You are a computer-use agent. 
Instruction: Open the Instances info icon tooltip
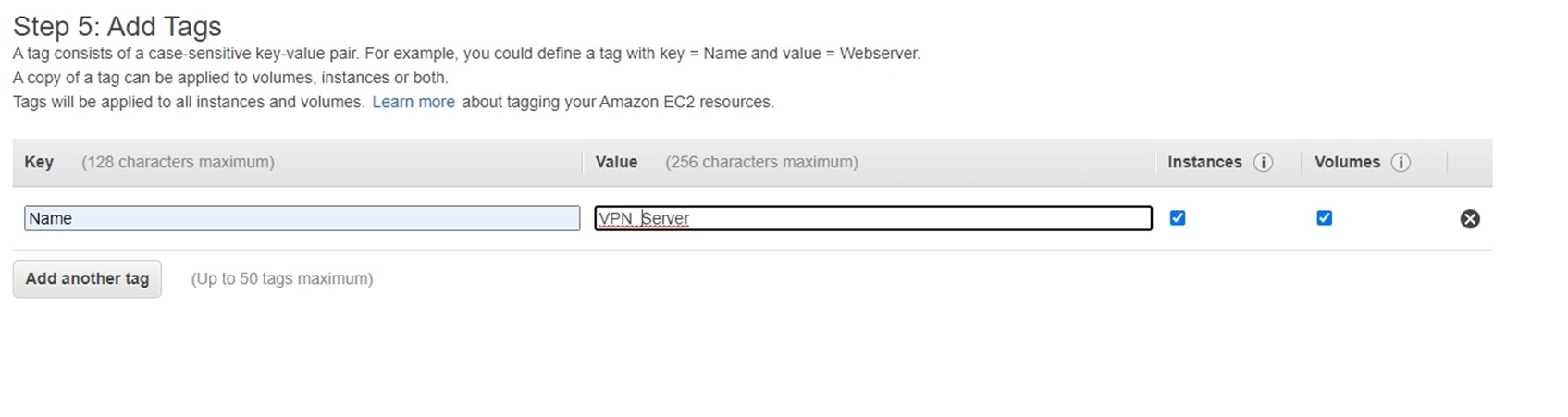point(1263,162)
